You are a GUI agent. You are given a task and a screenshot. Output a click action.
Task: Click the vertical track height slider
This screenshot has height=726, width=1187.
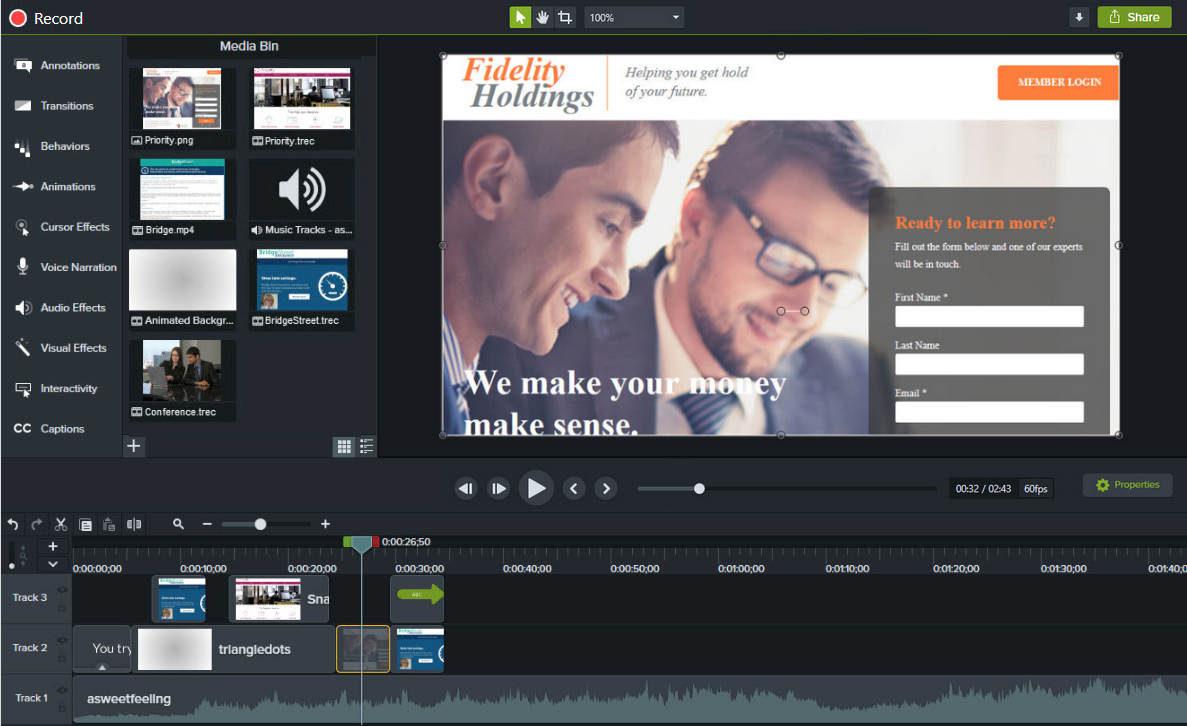point(11,555)
